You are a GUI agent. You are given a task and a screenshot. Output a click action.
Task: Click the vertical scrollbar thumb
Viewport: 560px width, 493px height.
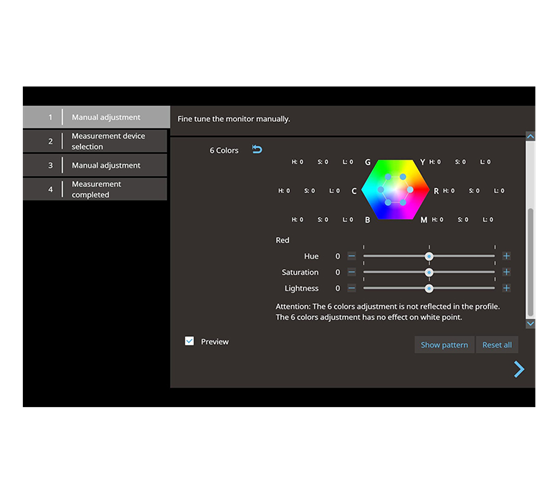(531, 262)
